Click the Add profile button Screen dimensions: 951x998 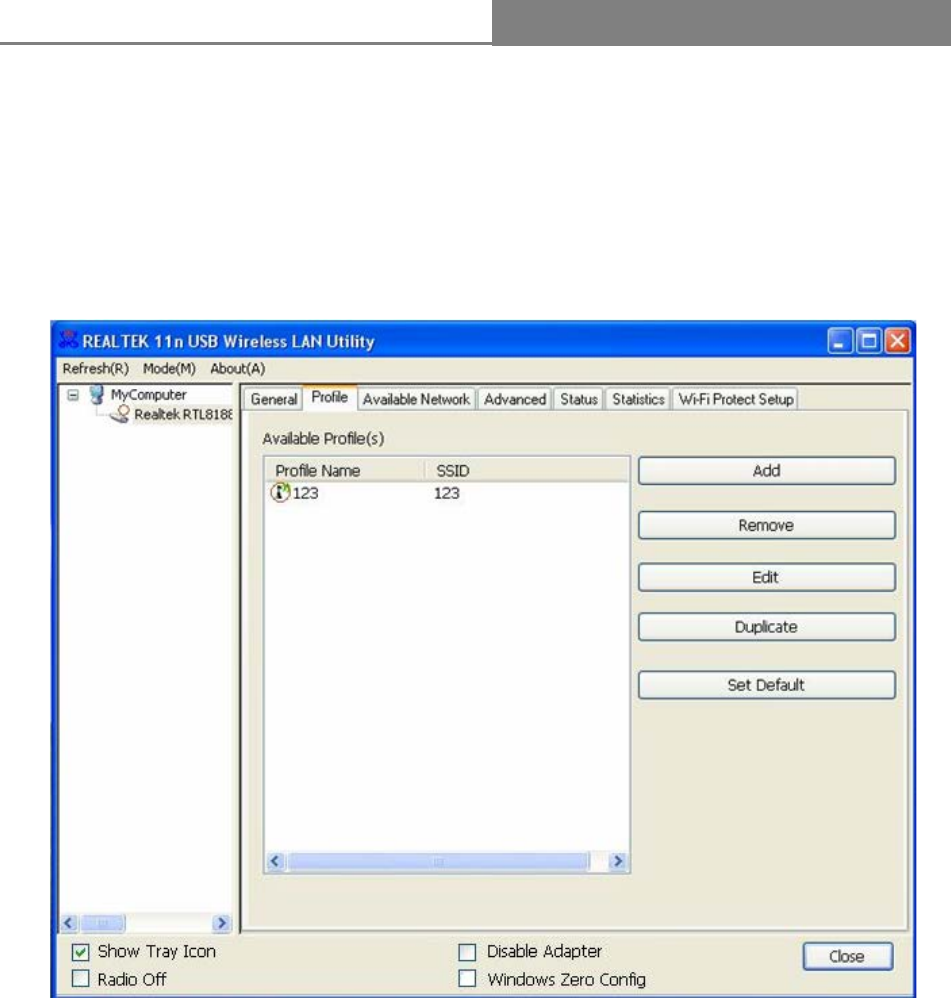click(766, 471)
